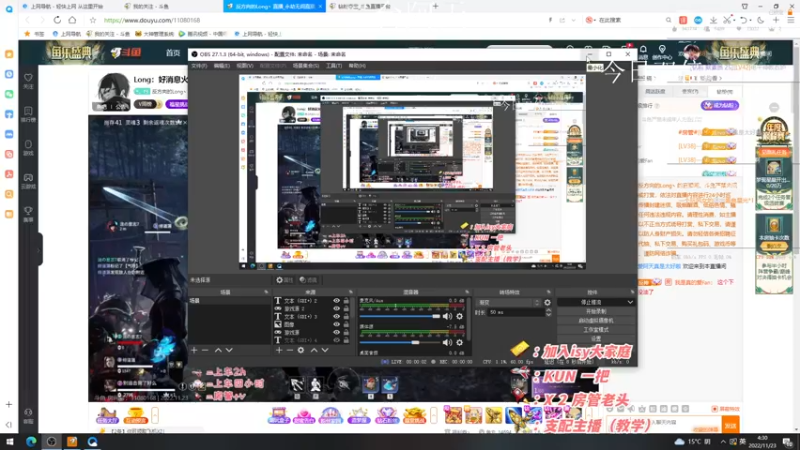Mute the media source channel in OBS mixer
Viewport: 800px width, 450px height.
click(x=447, y=342)
